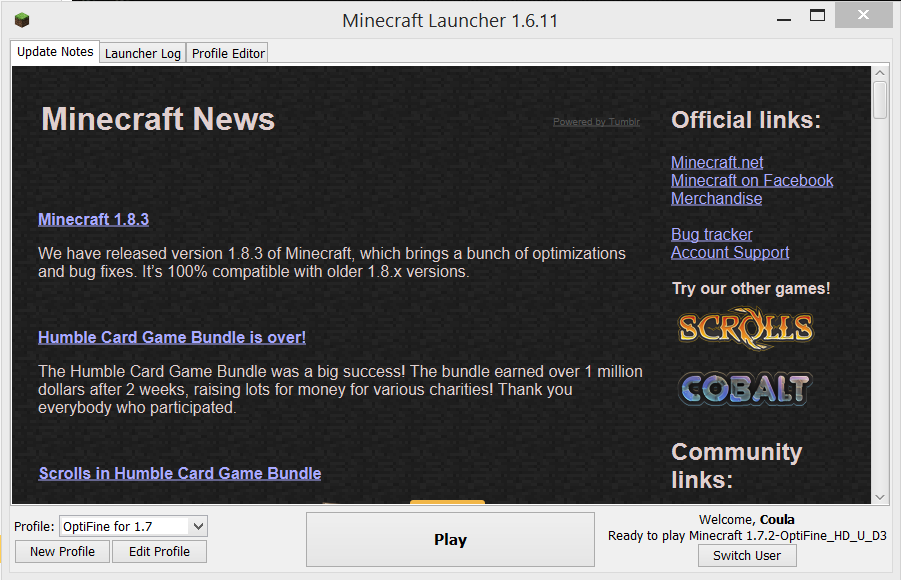Image resolution: width=901 pixels, height=580 pixels.
Task: Click the Official links: heading
Action: (746, 120)
